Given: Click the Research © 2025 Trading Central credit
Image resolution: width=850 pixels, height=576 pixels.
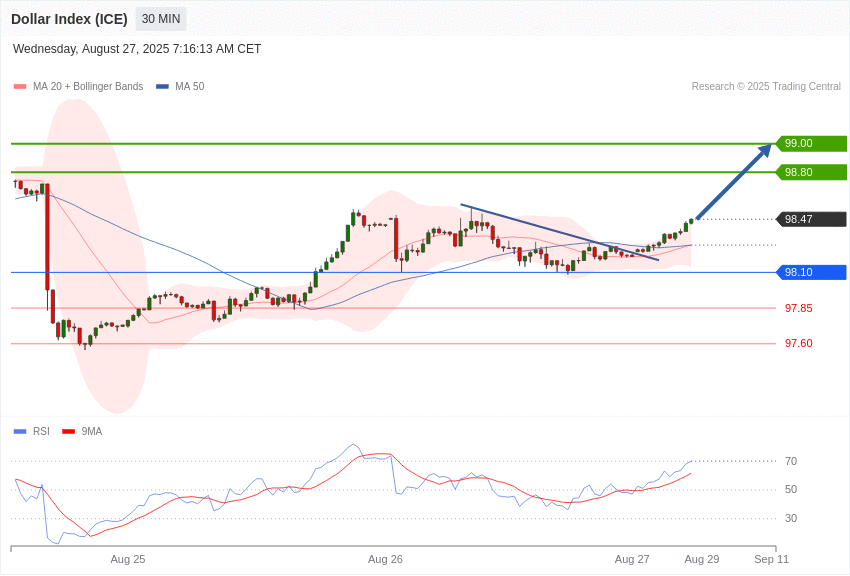Looking at the screenshot, I should (766, 87).
